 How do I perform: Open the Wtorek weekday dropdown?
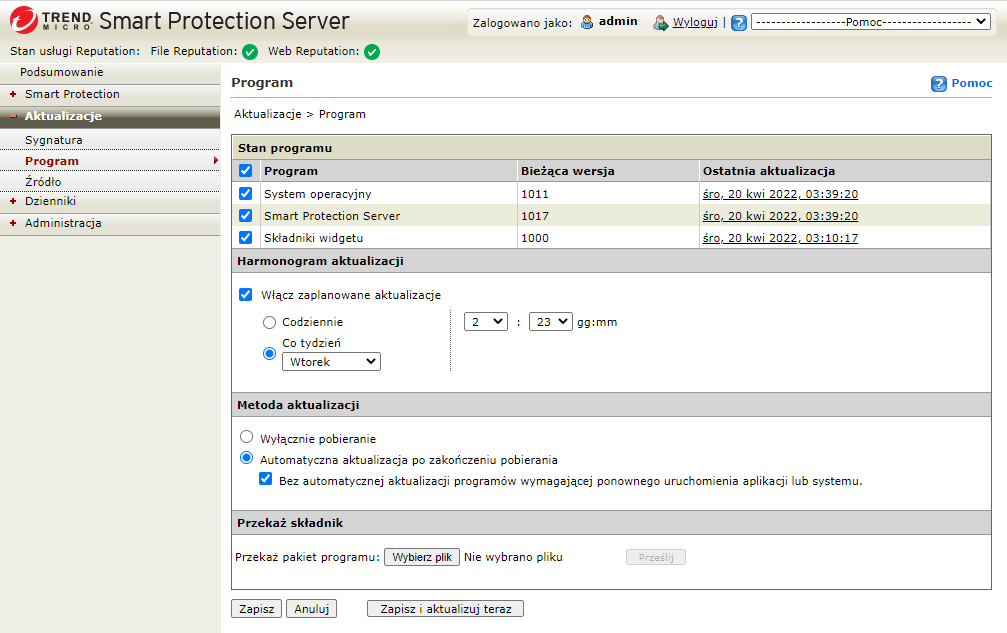331,362
